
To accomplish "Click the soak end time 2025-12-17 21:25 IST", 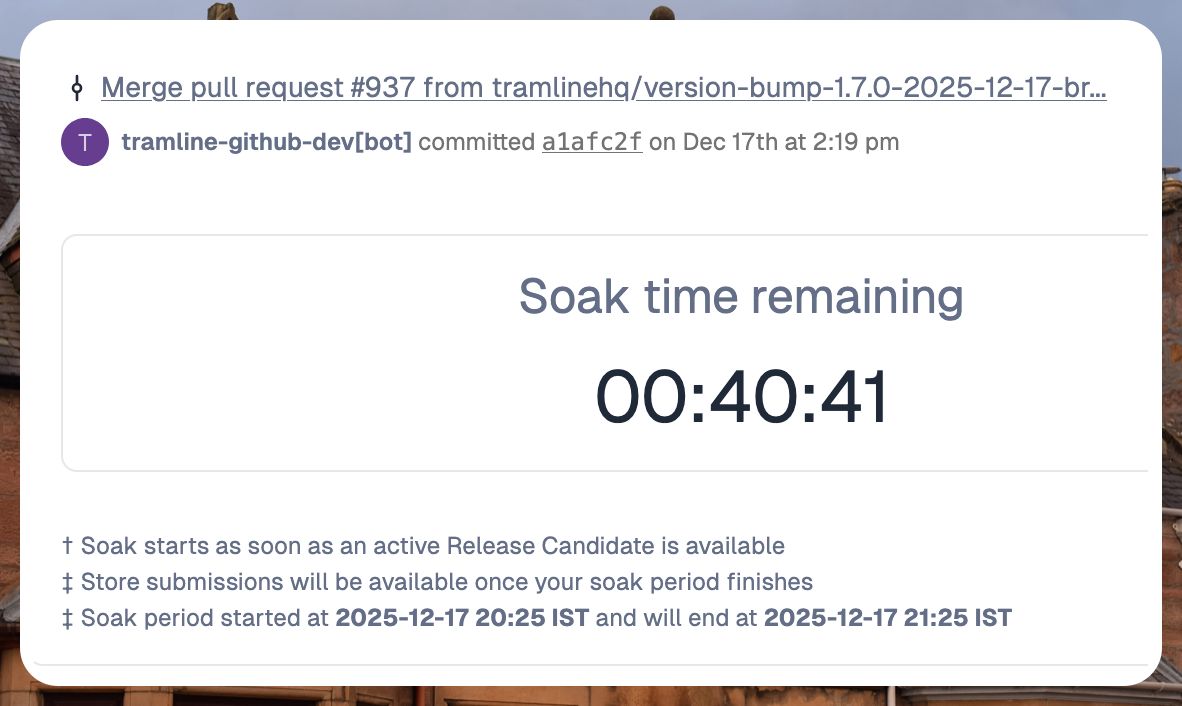I will point(887,618).
